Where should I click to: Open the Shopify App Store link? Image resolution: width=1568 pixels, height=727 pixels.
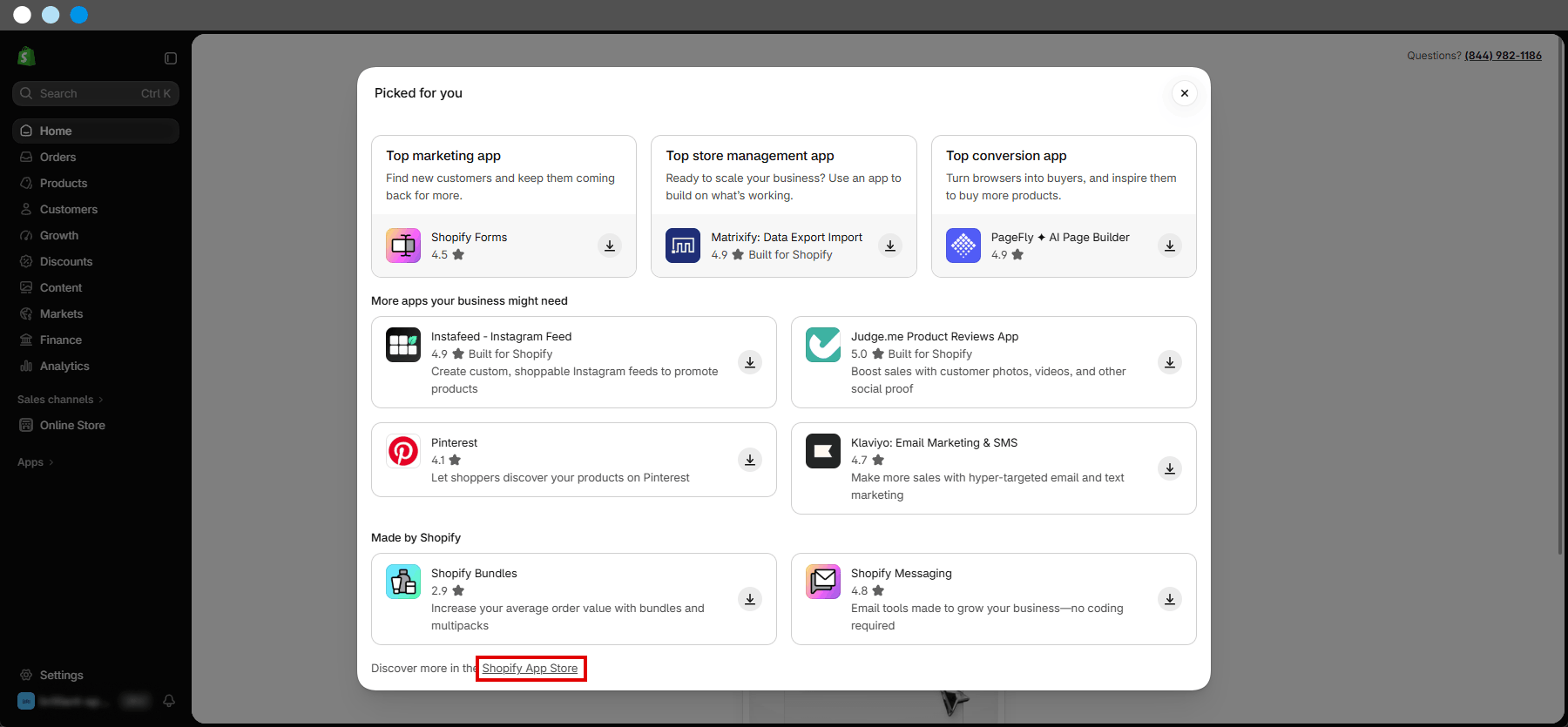pyautogui.click(x=531, y=669)
